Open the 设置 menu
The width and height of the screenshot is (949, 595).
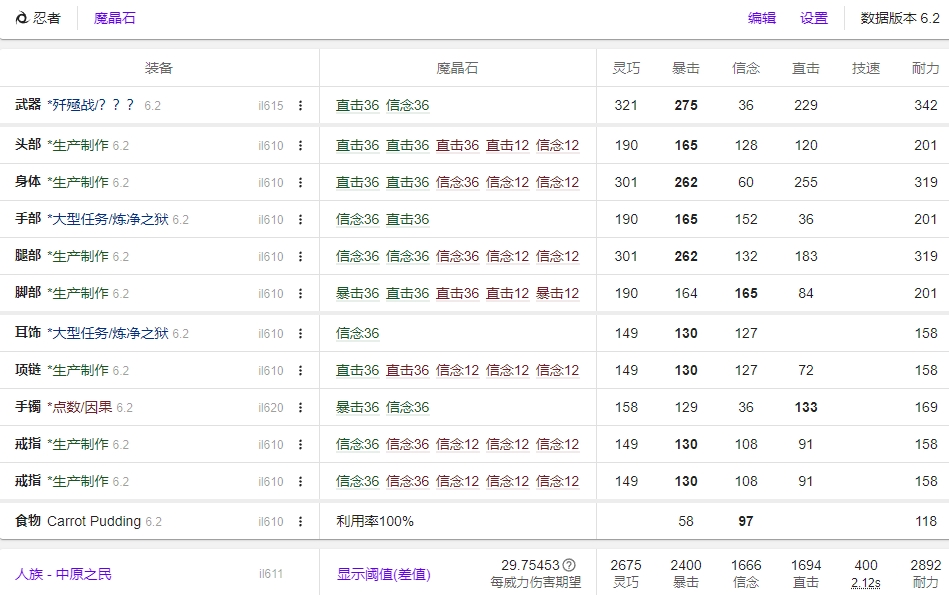point(814,18)
